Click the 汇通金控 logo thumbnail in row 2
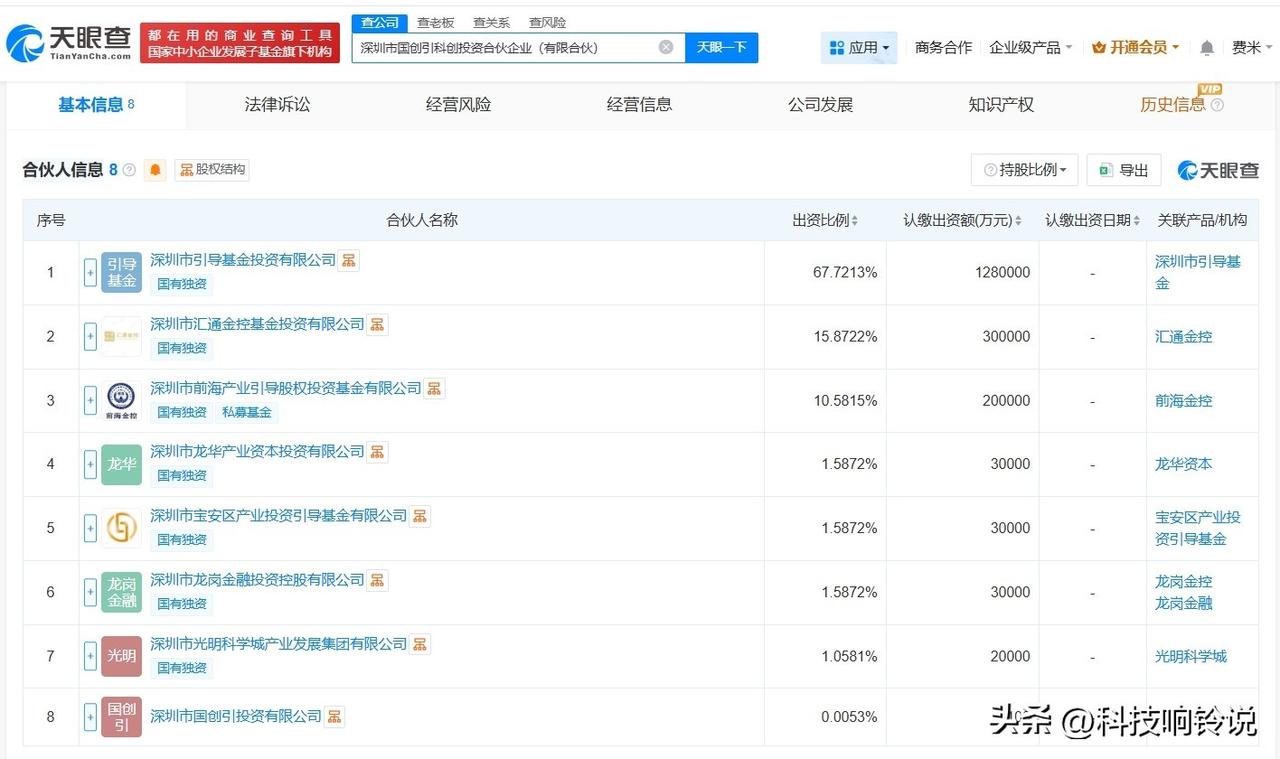Screen dimensions: 1280x759 pyautogui.click(x=121, y=336)
